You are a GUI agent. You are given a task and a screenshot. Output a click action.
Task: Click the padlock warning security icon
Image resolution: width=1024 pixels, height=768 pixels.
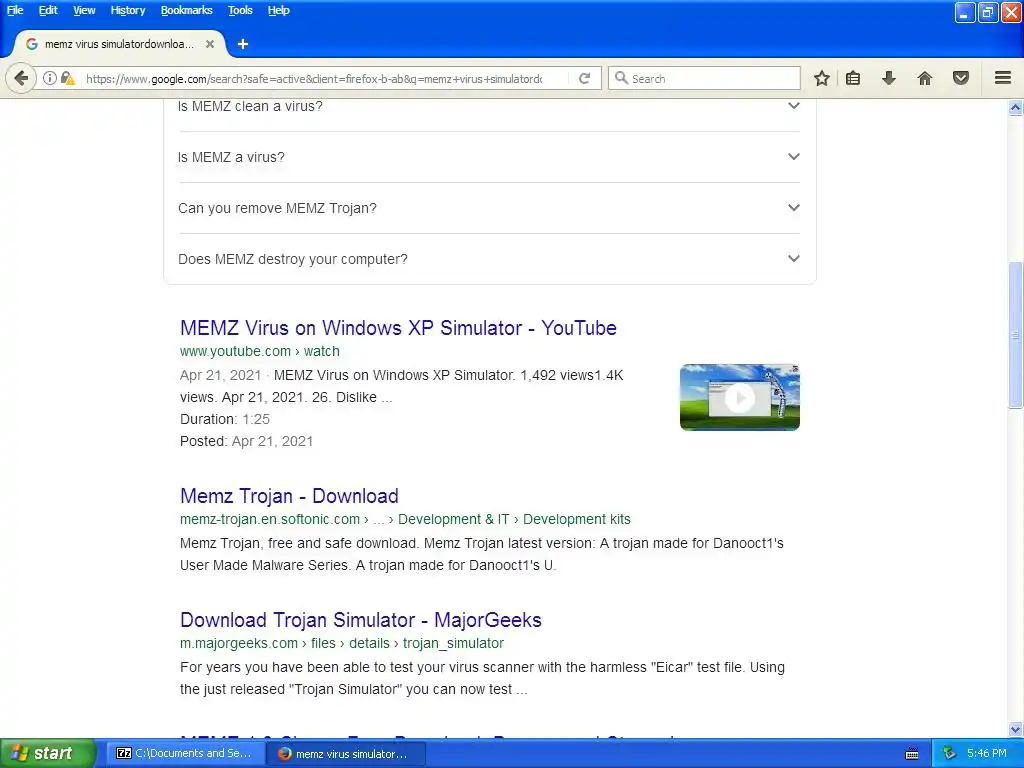pyautogui.click(x=67, y=78)
